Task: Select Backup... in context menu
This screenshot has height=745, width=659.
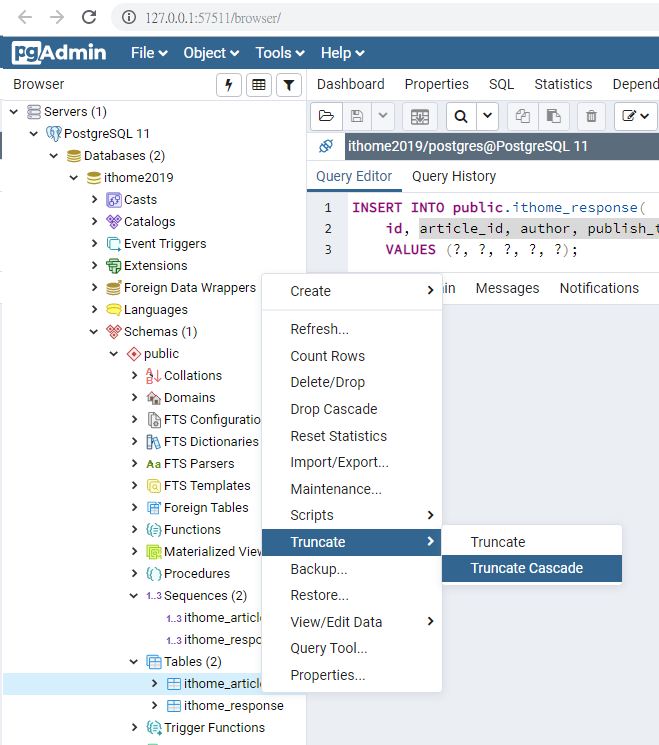Action: click(x=352, y=569)
